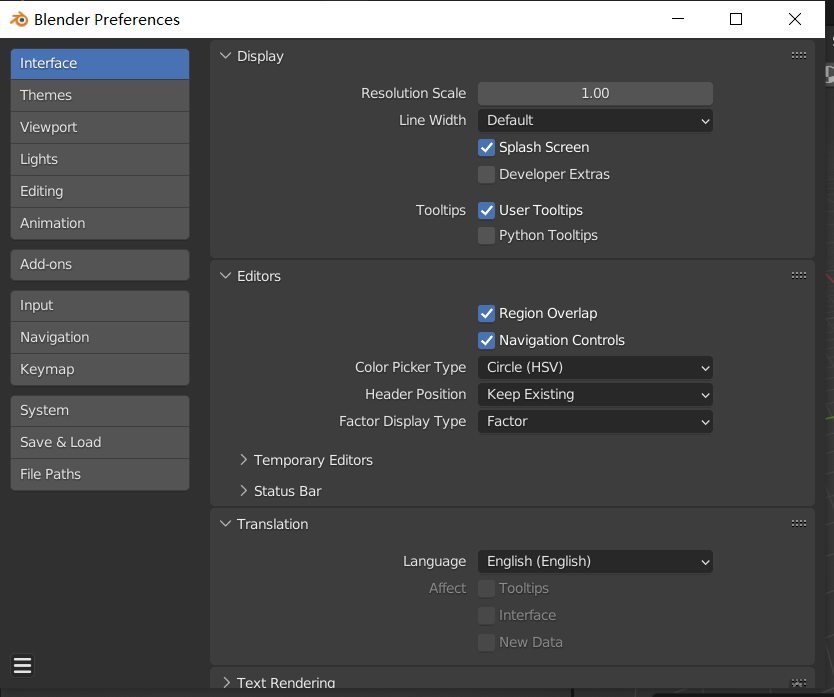Expand the Temporary Editors subpanel
834x697 pixels.
(x=244, y=460)
